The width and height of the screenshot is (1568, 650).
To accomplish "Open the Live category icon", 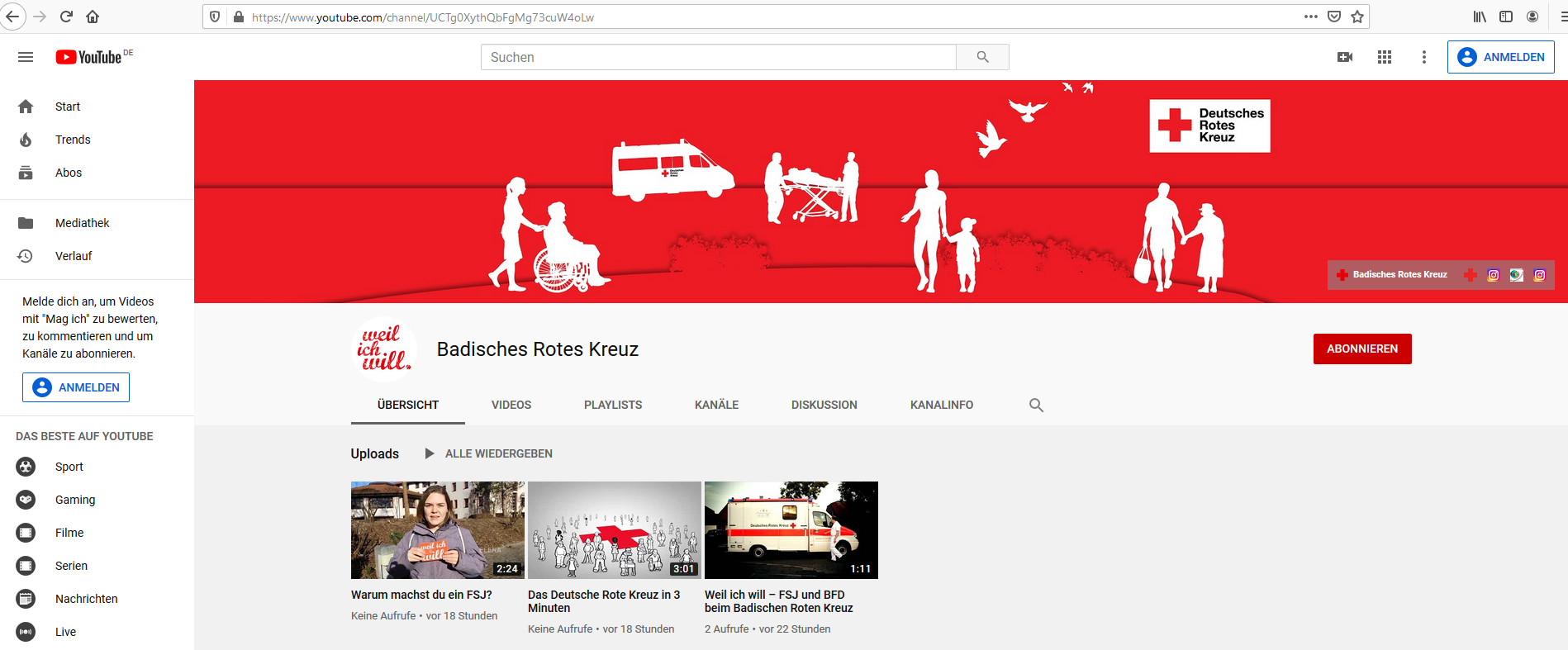I will [26, 632].
